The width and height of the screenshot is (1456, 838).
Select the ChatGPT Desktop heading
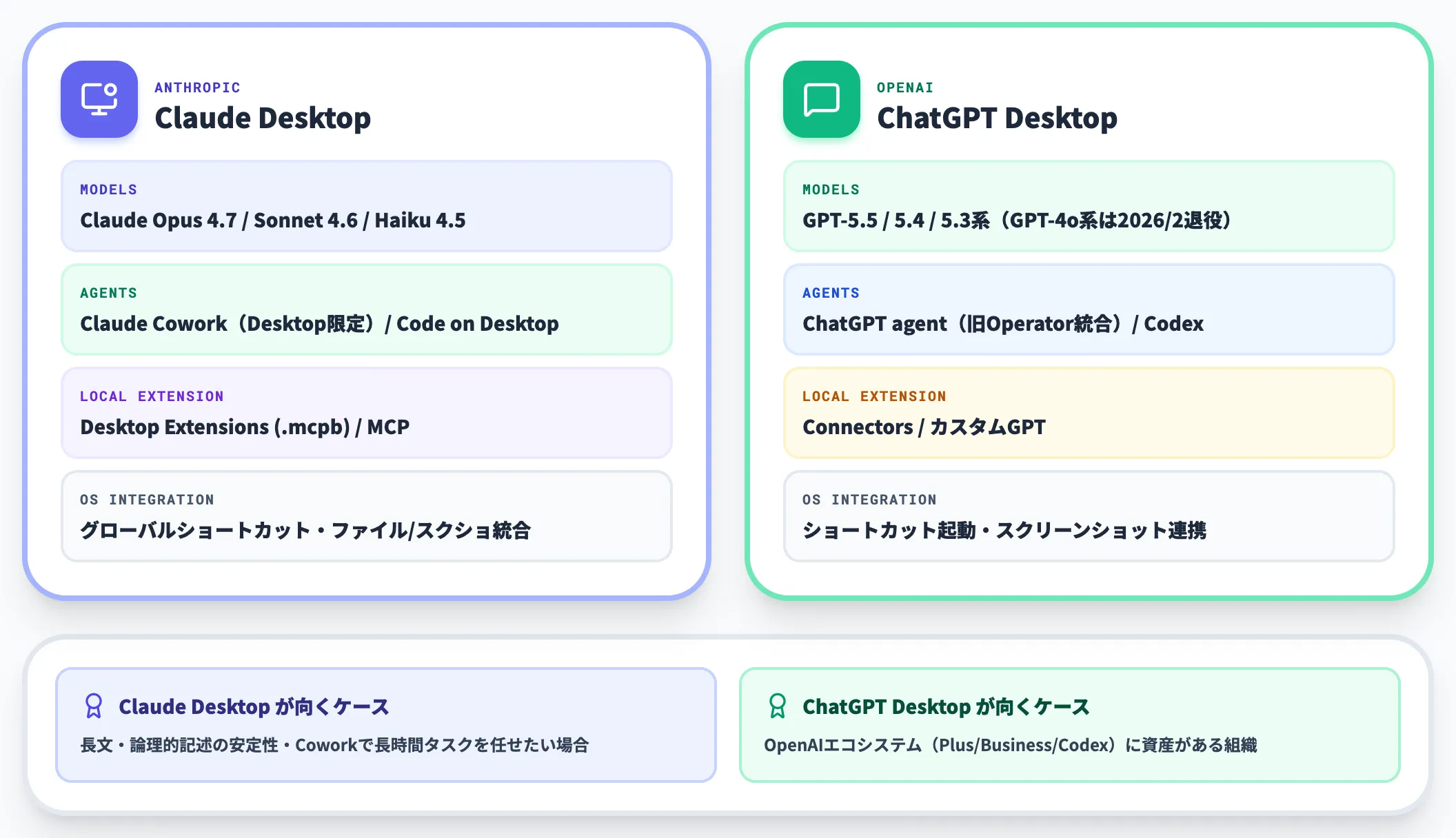pos(997,118)
